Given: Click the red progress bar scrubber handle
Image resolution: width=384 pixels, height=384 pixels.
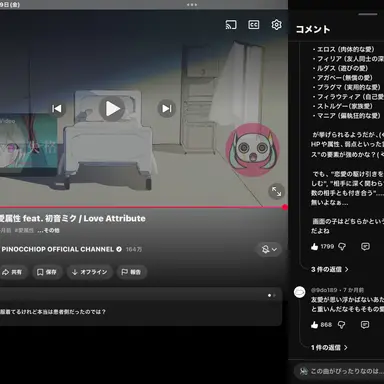Looking at the screenshot, I should [285, 207].
